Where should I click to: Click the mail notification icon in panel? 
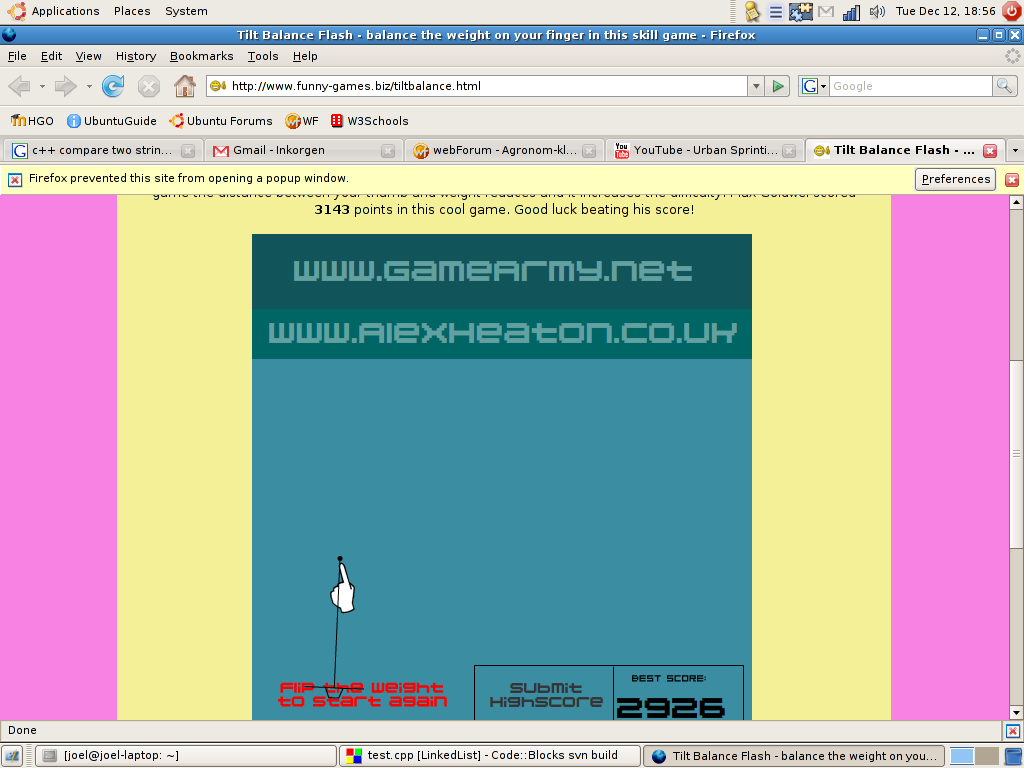(826, 12)
